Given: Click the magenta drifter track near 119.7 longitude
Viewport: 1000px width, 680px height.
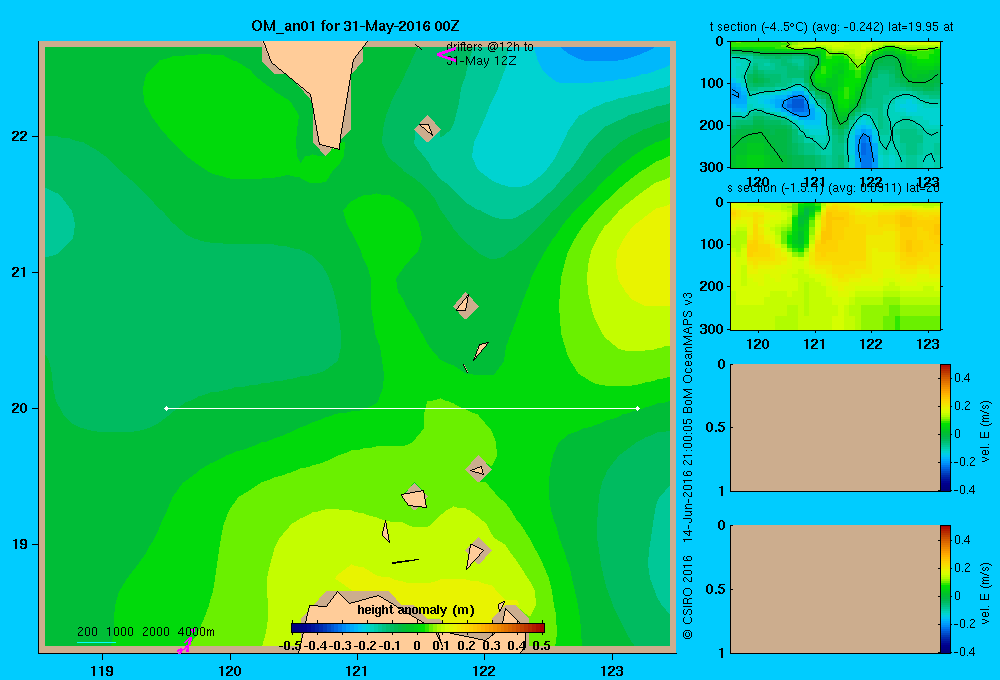Looking at the screenshot, I should point(186,642).
